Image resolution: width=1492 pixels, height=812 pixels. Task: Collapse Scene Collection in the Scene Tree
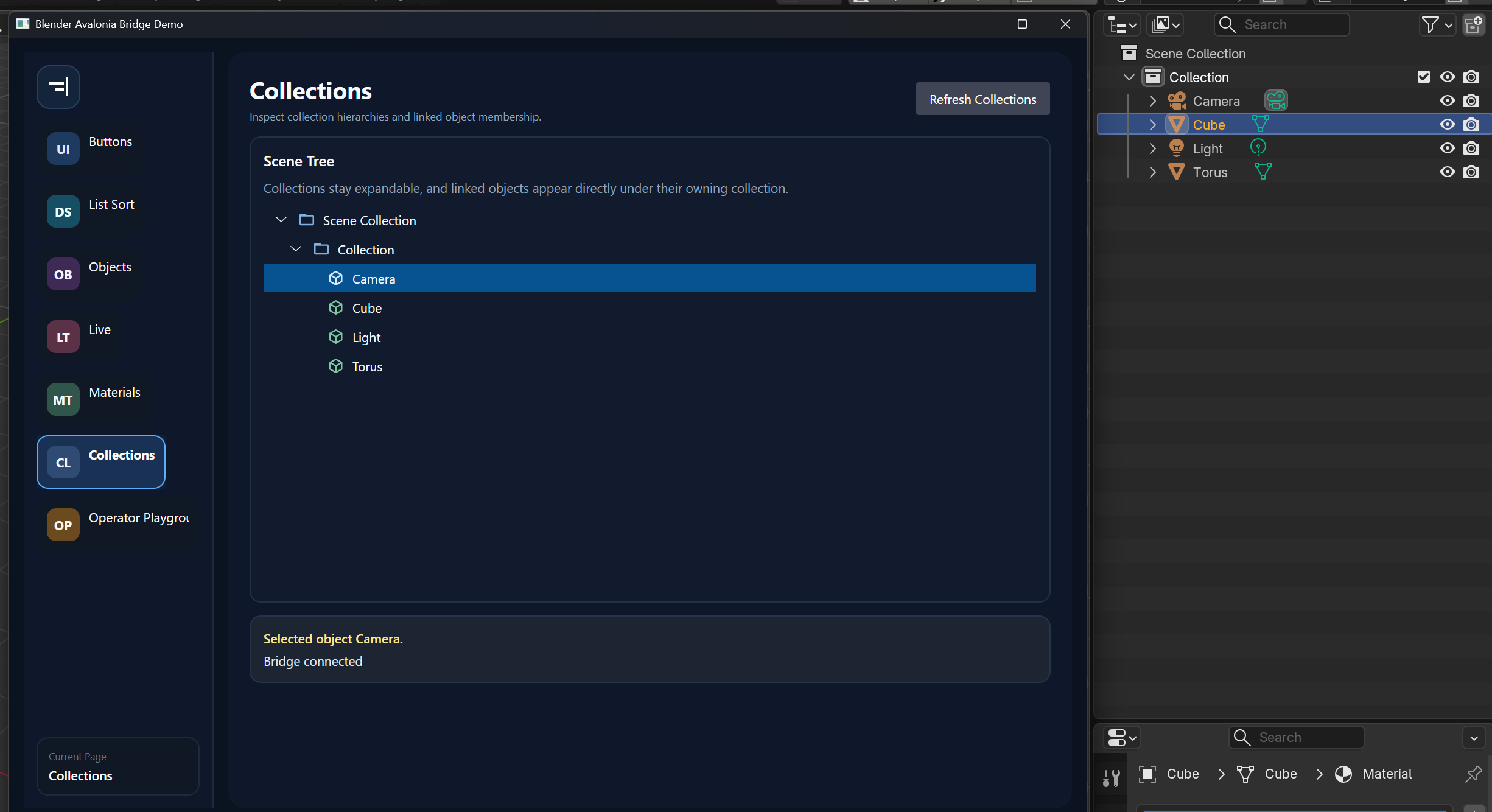pyautogui.click(x=281, y=220)
